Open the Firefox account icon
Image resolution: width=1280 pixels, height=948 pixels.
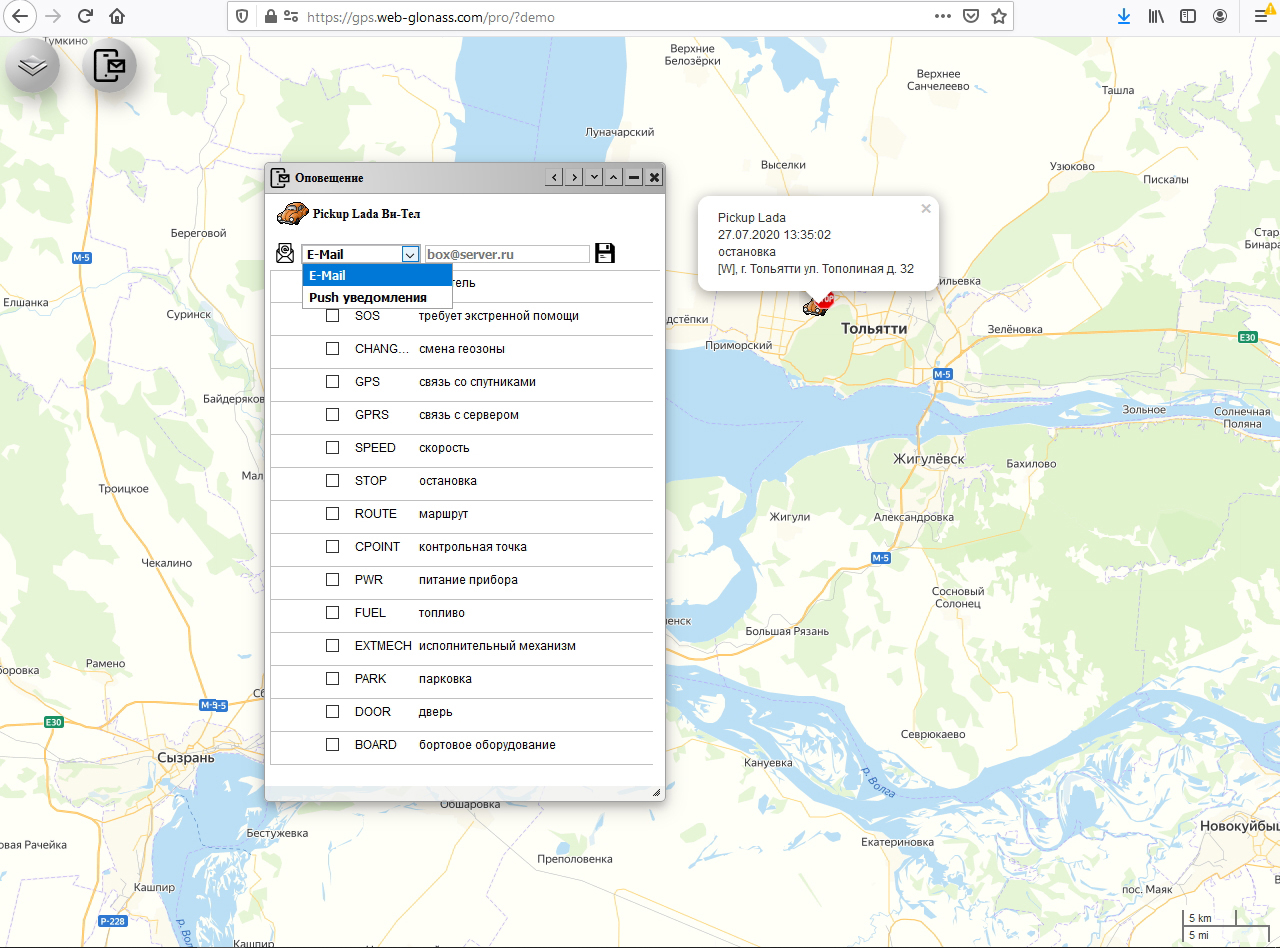click(x=1220, y=16)
